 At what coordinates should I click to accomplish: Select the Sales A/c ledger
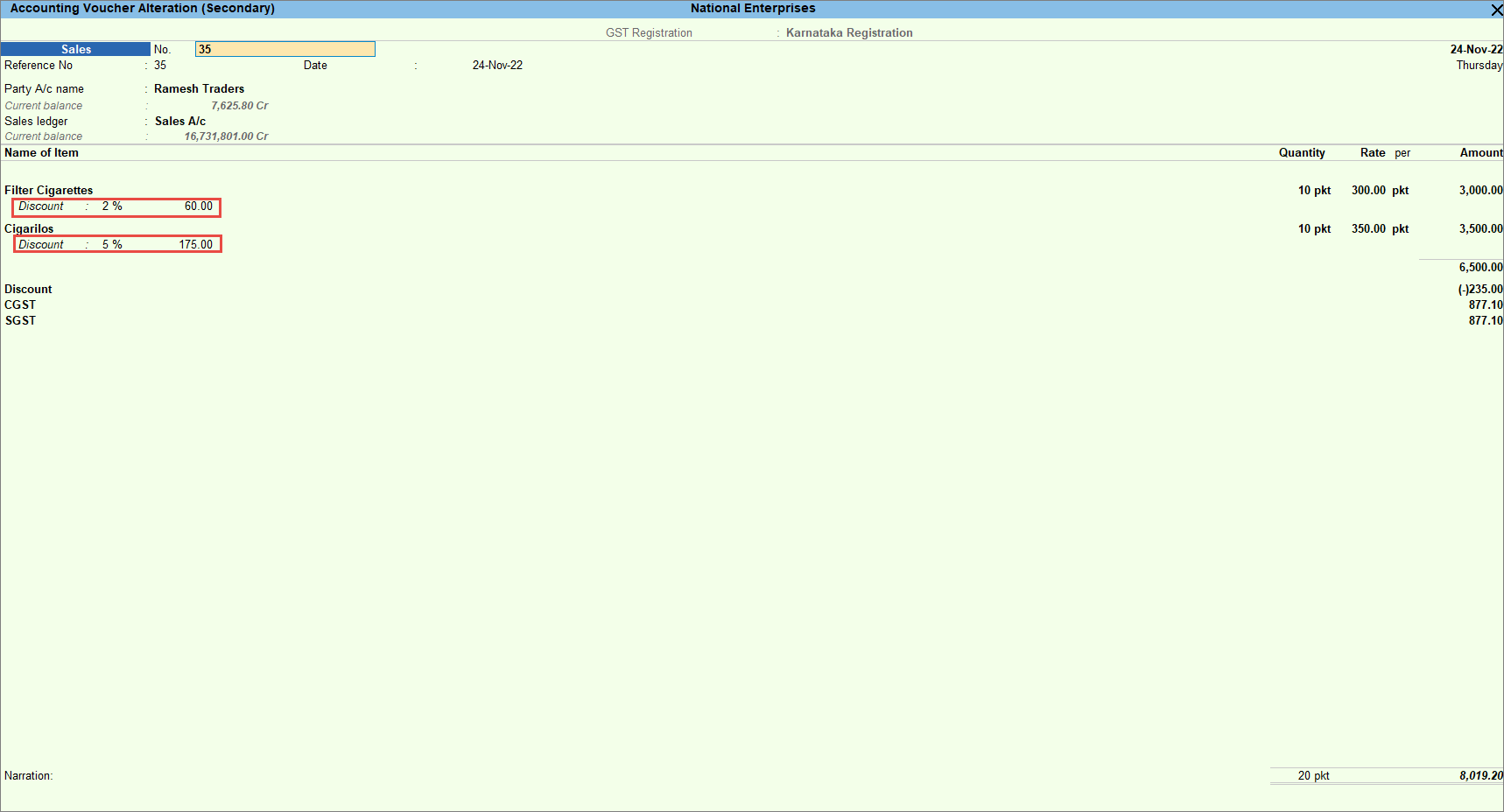coord(180,122)
